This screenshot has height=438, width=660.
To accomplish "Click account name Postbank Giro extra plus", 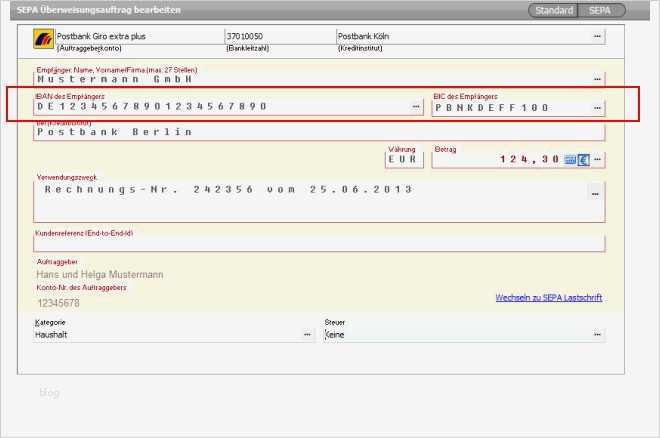I will (101, 36).
